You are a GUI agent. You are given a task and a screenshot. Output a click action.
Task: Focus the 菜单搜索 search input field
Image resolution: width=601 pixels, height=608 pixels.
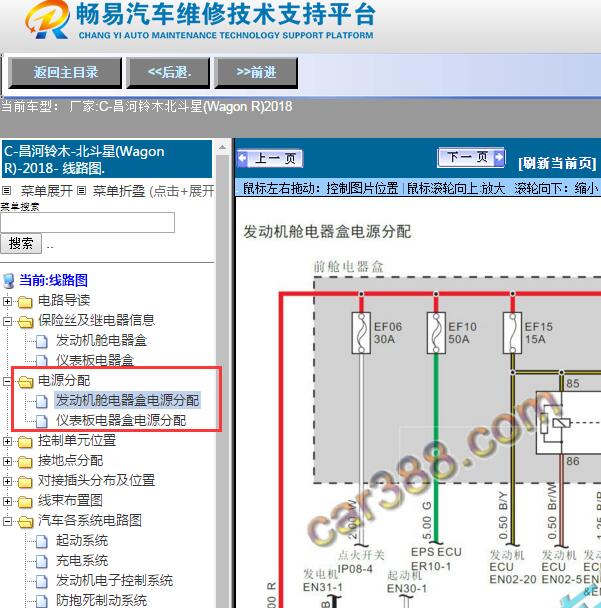click(87, 222)
